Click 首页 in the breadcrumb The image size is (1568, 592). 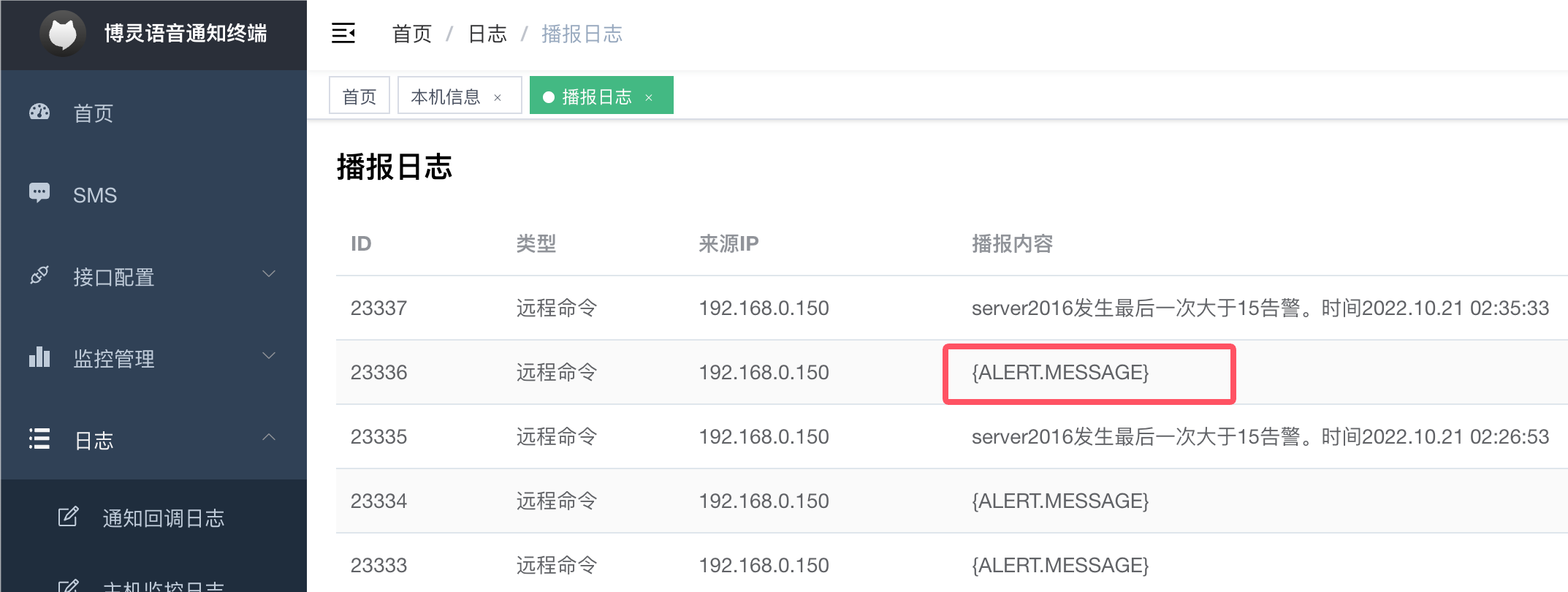pyautogui.click(x=412, y=34)
